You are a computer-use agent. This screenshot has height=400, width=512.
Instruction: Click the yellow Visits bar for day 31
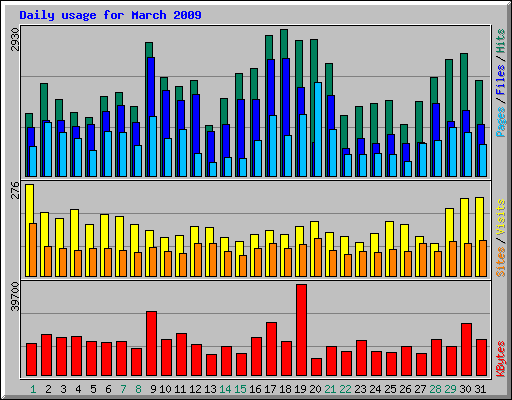coord(479,218)
